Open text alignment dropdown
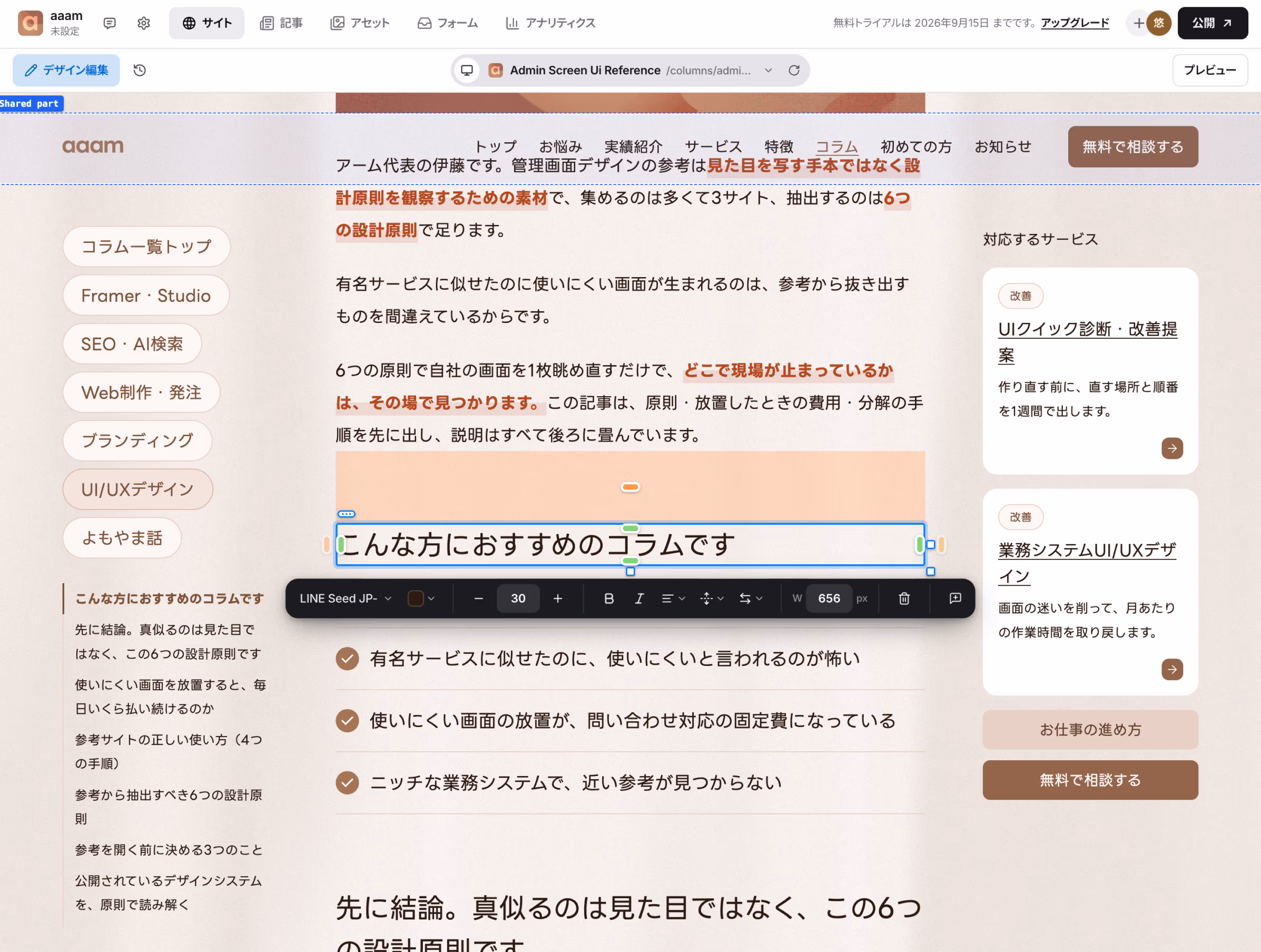 (673, 598)
